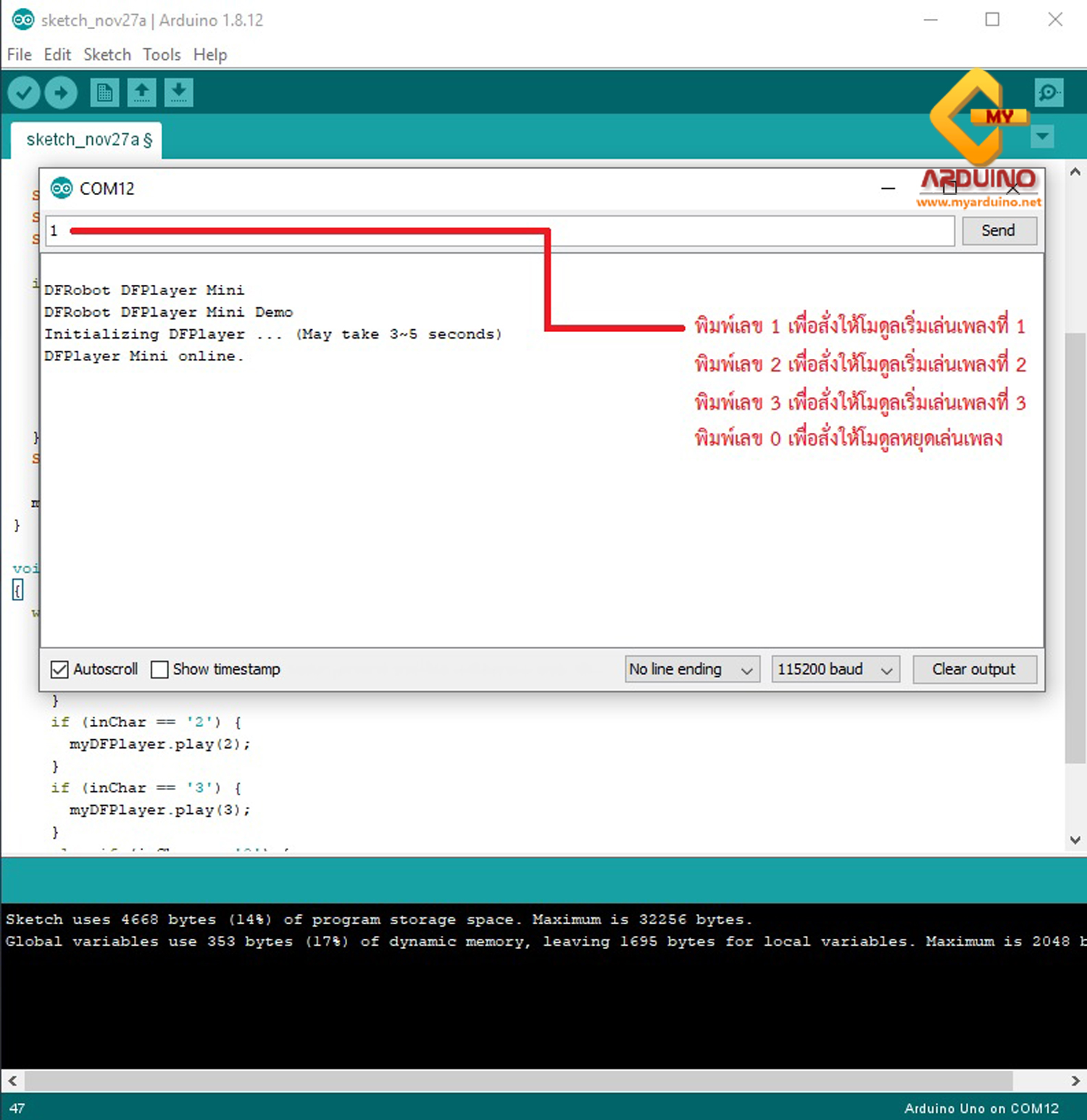Open the Tools menu
Screen dimensions: 1087x1120
(x=161, y=54)
